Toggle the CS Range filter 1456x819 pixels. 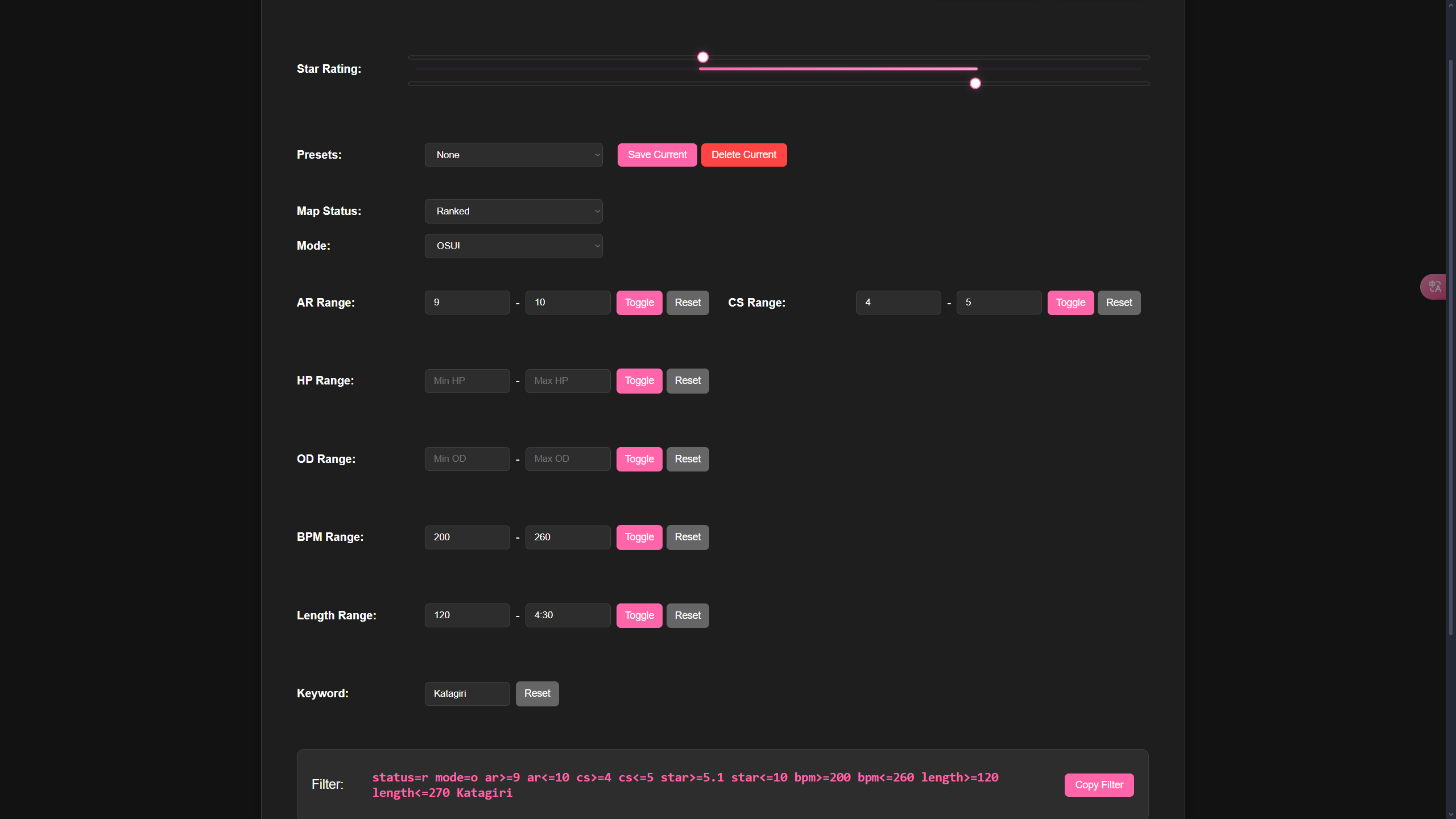pos(1070,303)
